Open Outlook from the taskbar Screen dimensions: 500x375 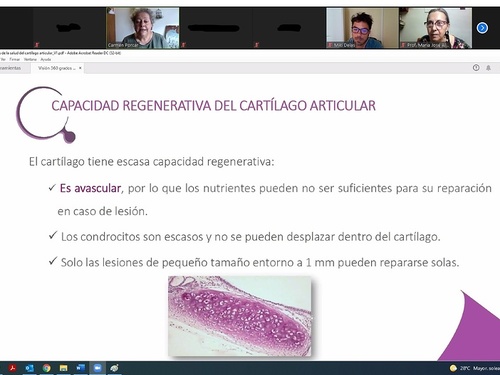29,368
